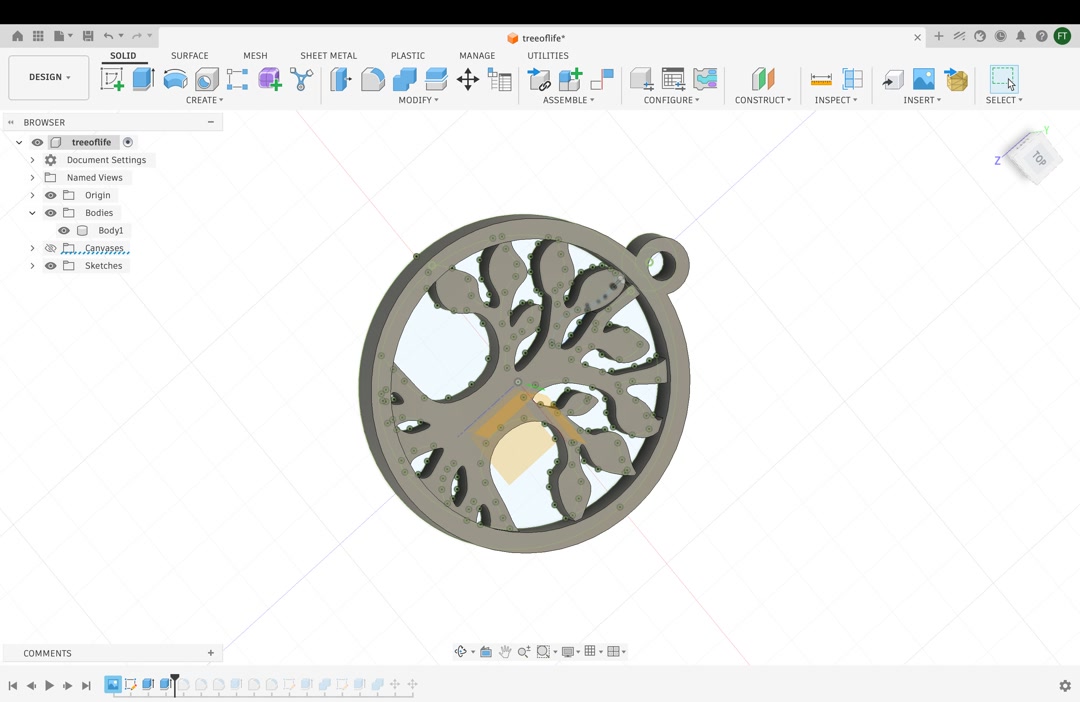The height and width of the screenshot is (702, 1080).
Task: Select the Revolve tool
Action: coord(175,79)
